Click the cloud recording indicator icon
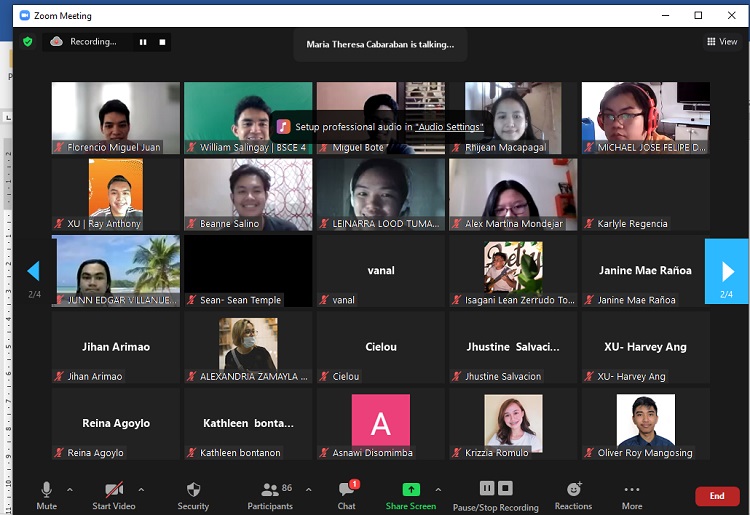Screen dimensions: 750x515 click(x=56, y=42)
